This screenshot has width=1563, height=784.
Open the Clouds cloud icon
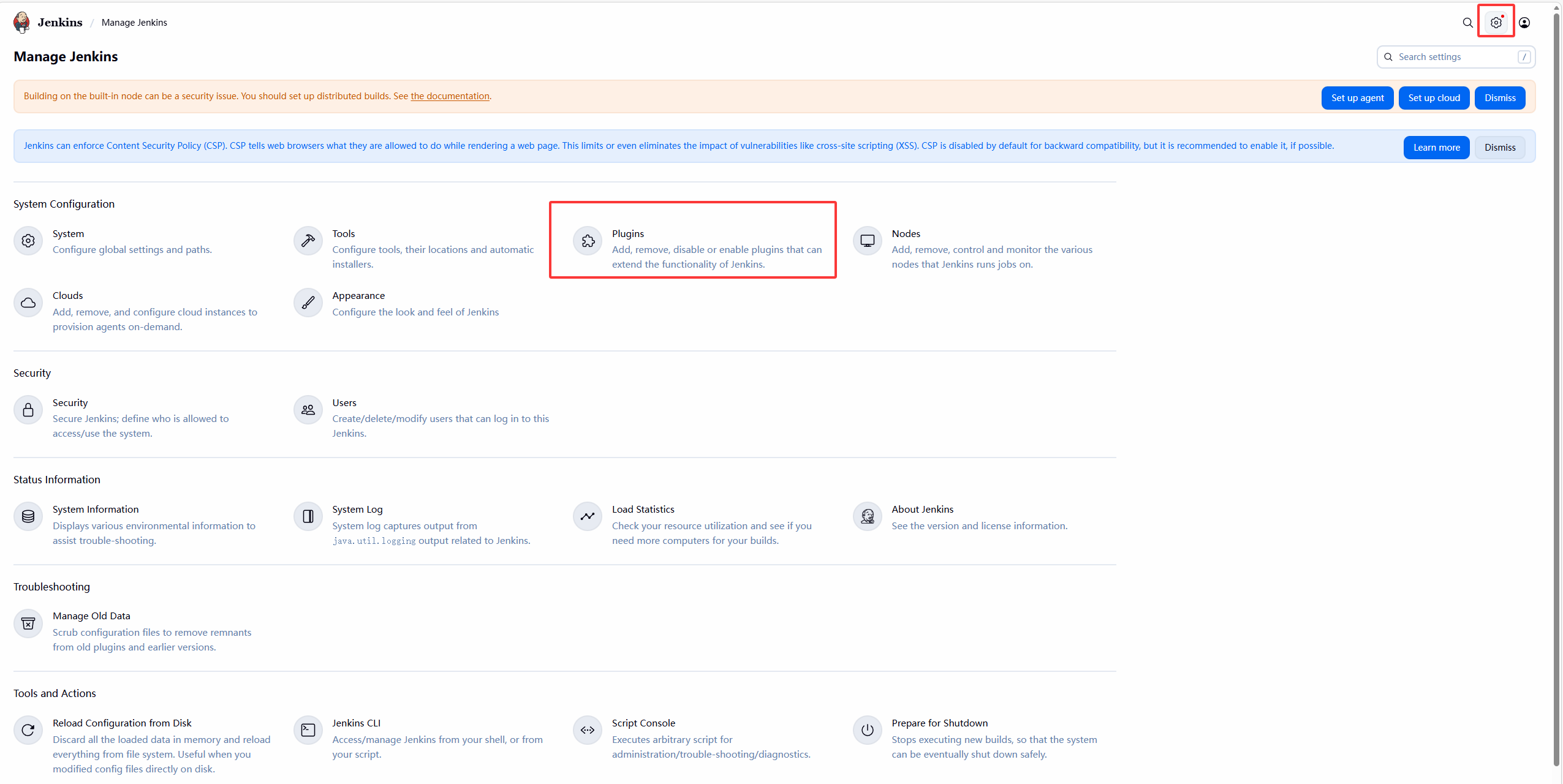pos(28,303)
